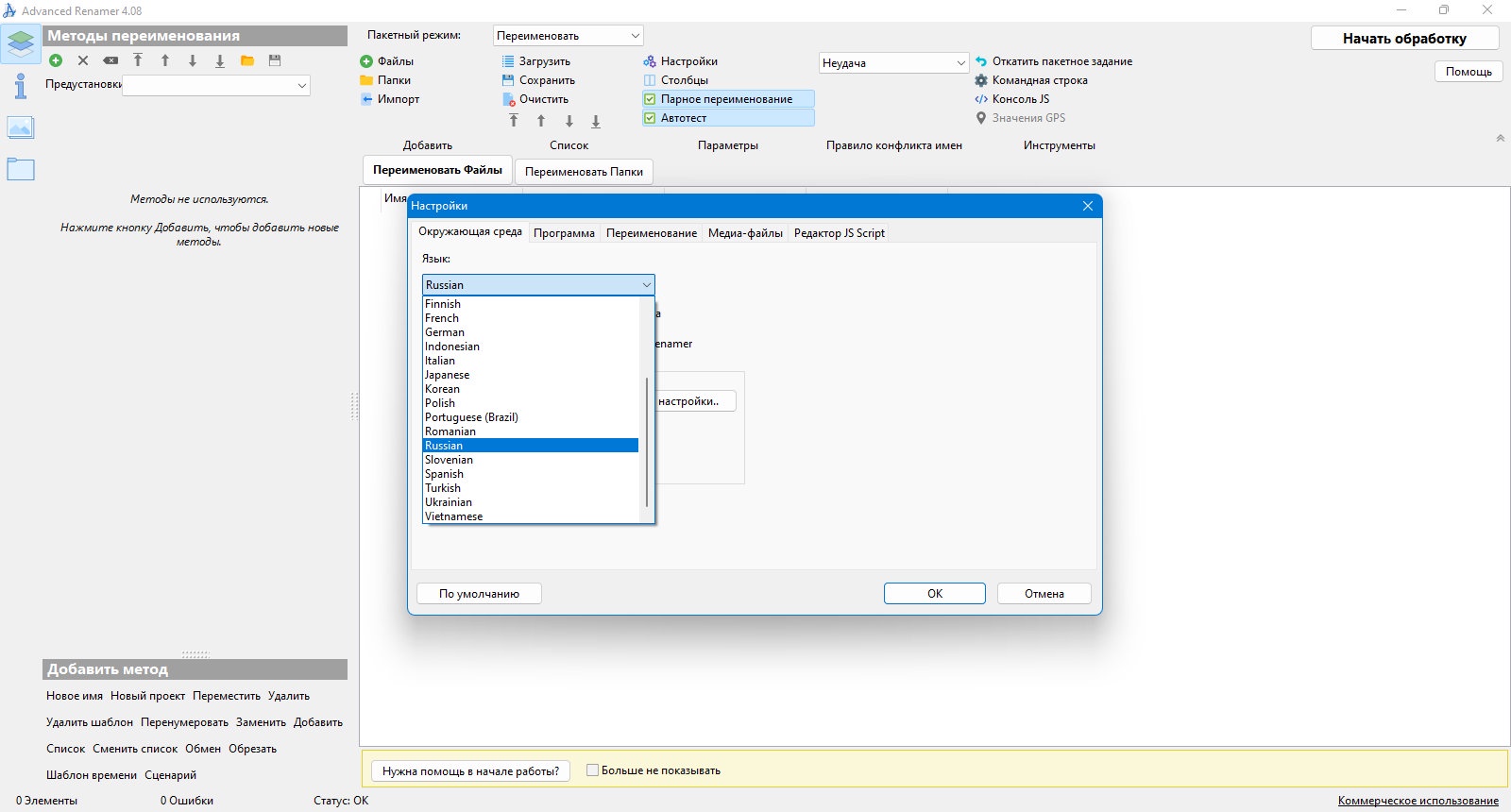Clear list with Очистить
Viewport: 1511px width, 812px height.
(x=535, y=99)
